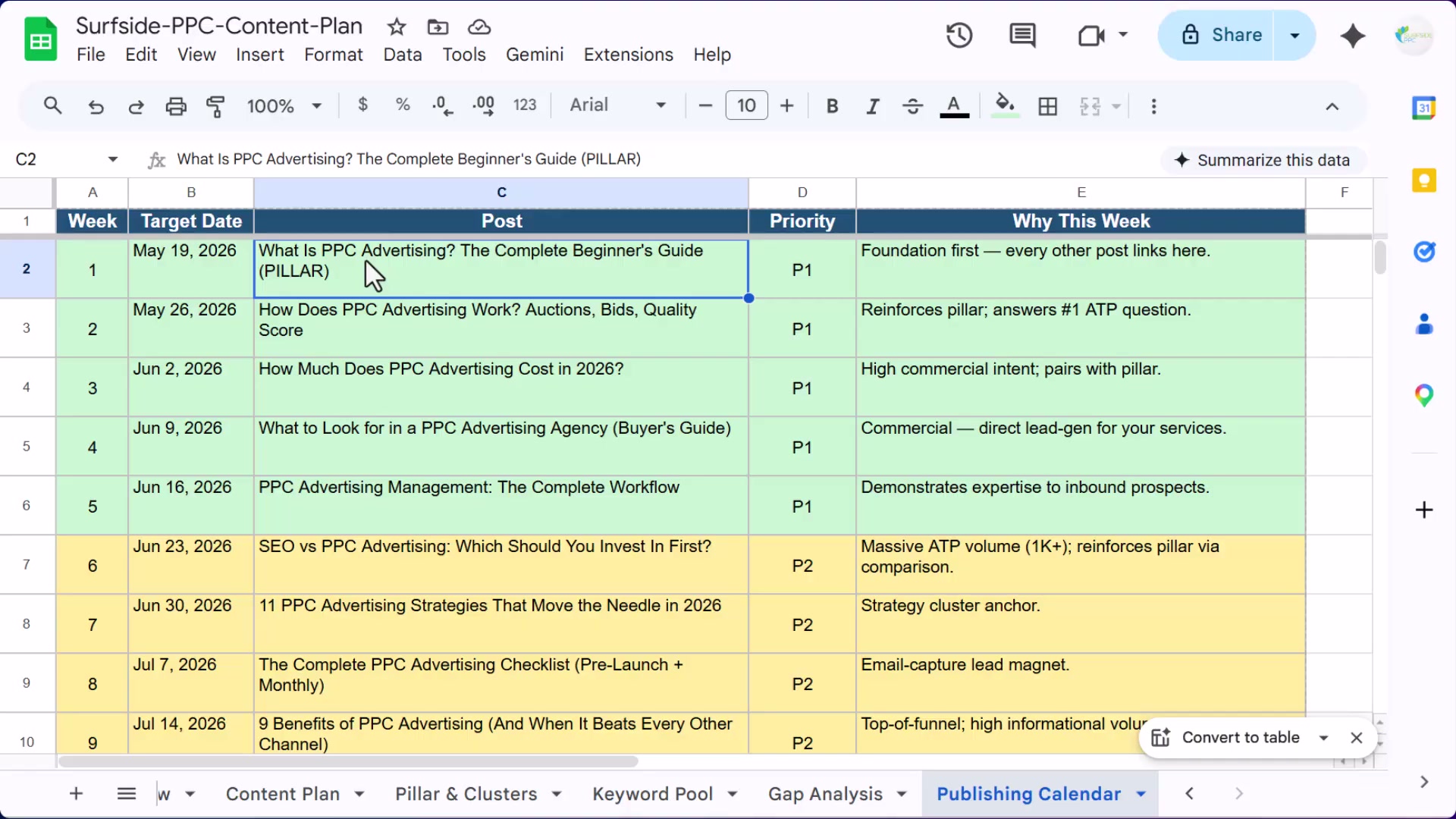Open the Share options dropdown arrow
Screen dimensions: 1456x819
click(x=1294, y=35)
